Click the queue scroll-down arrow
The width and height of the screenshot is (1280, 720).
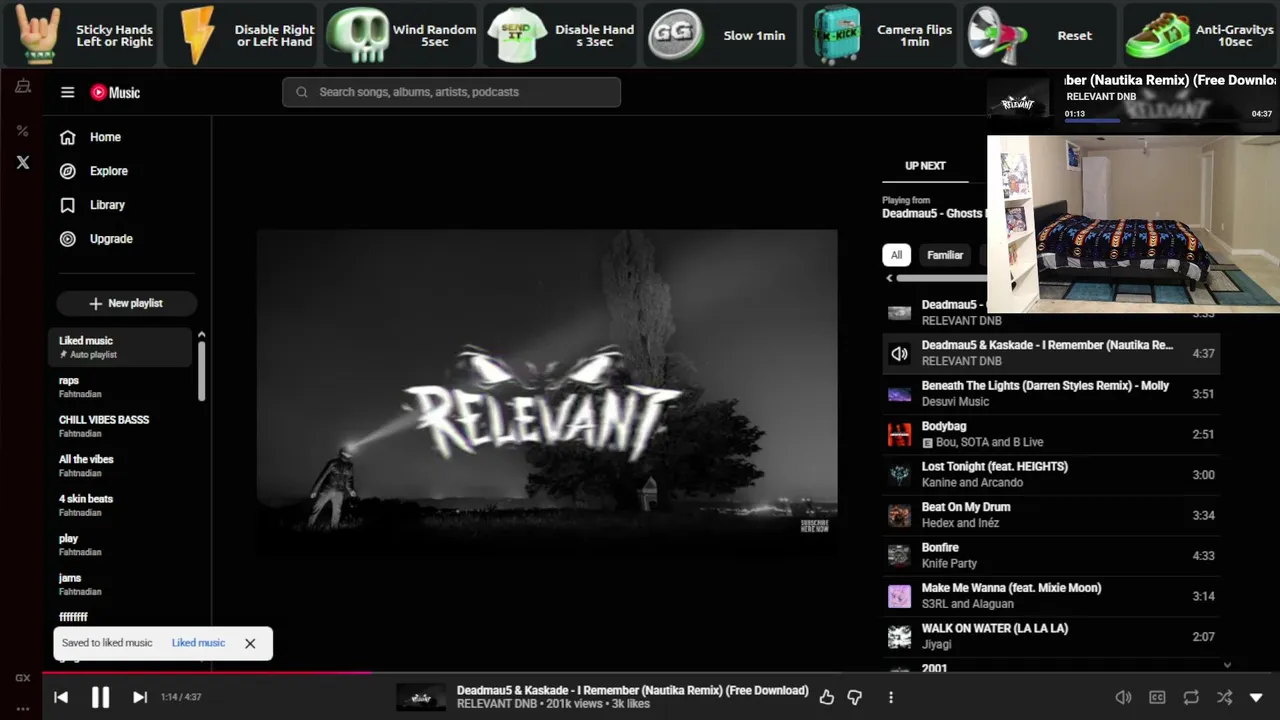click(1227, 665)
